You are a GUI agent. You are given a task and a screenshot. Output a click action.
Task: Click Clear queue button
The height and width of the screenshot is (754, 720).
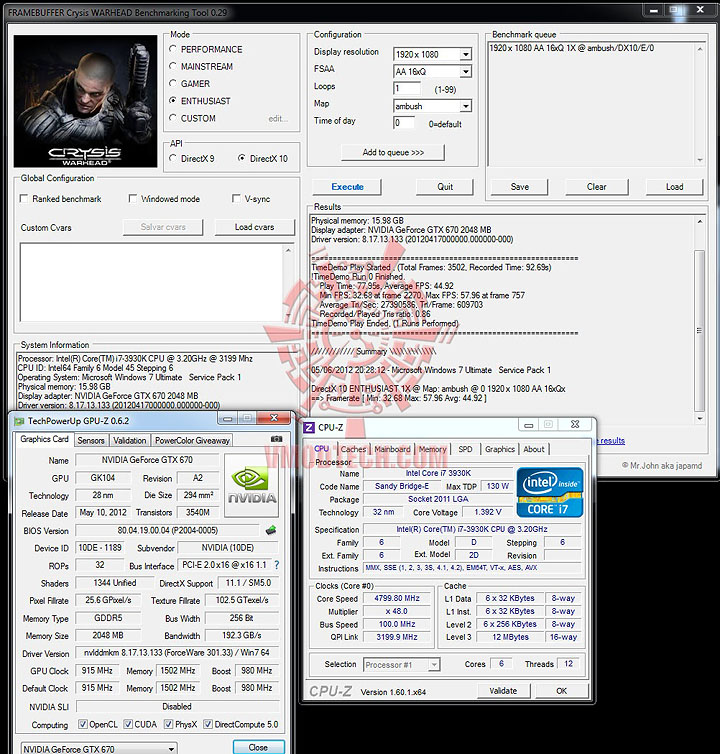pyautogui.click(x=596, y=187)
